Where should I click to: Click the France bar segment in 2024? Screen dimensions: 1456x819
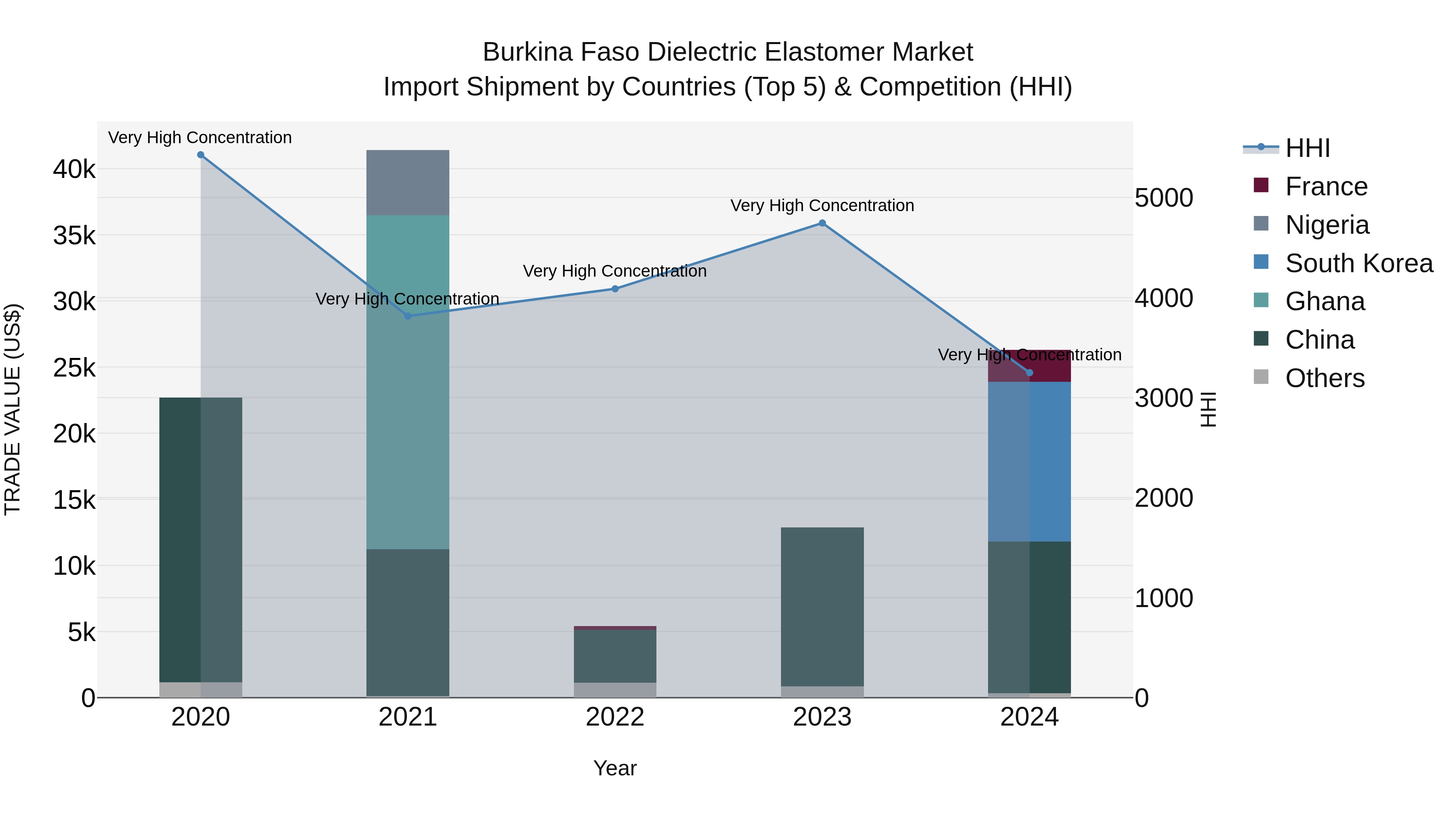(x=1029, y=366)
